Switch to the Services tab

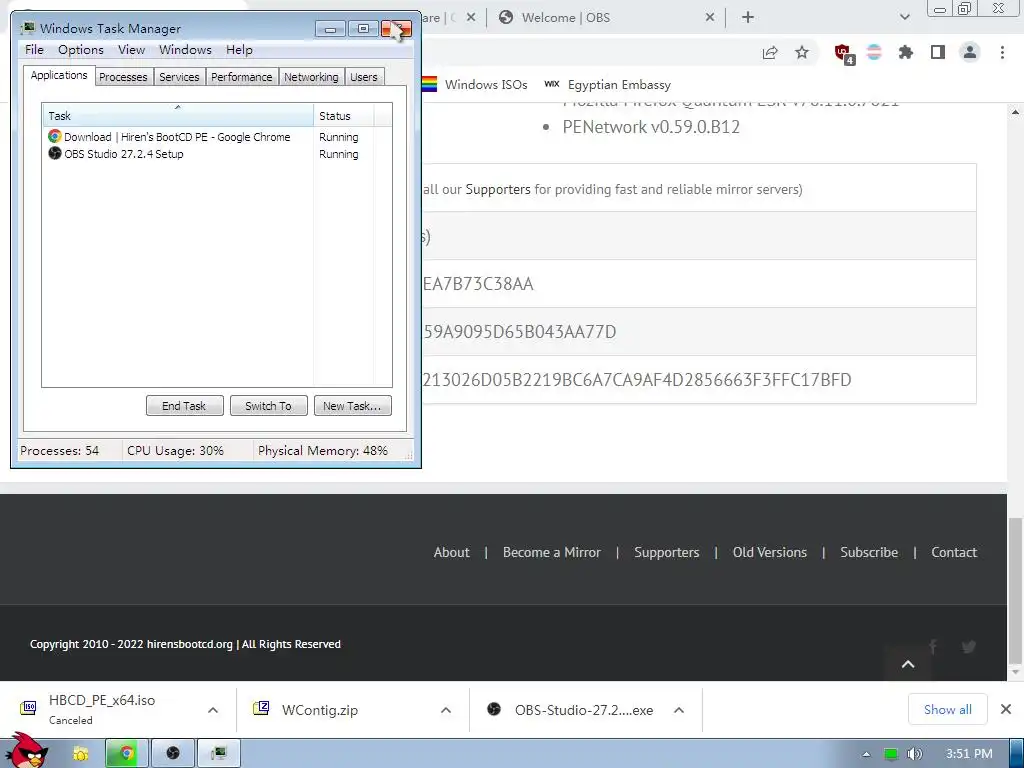point(180,77)
